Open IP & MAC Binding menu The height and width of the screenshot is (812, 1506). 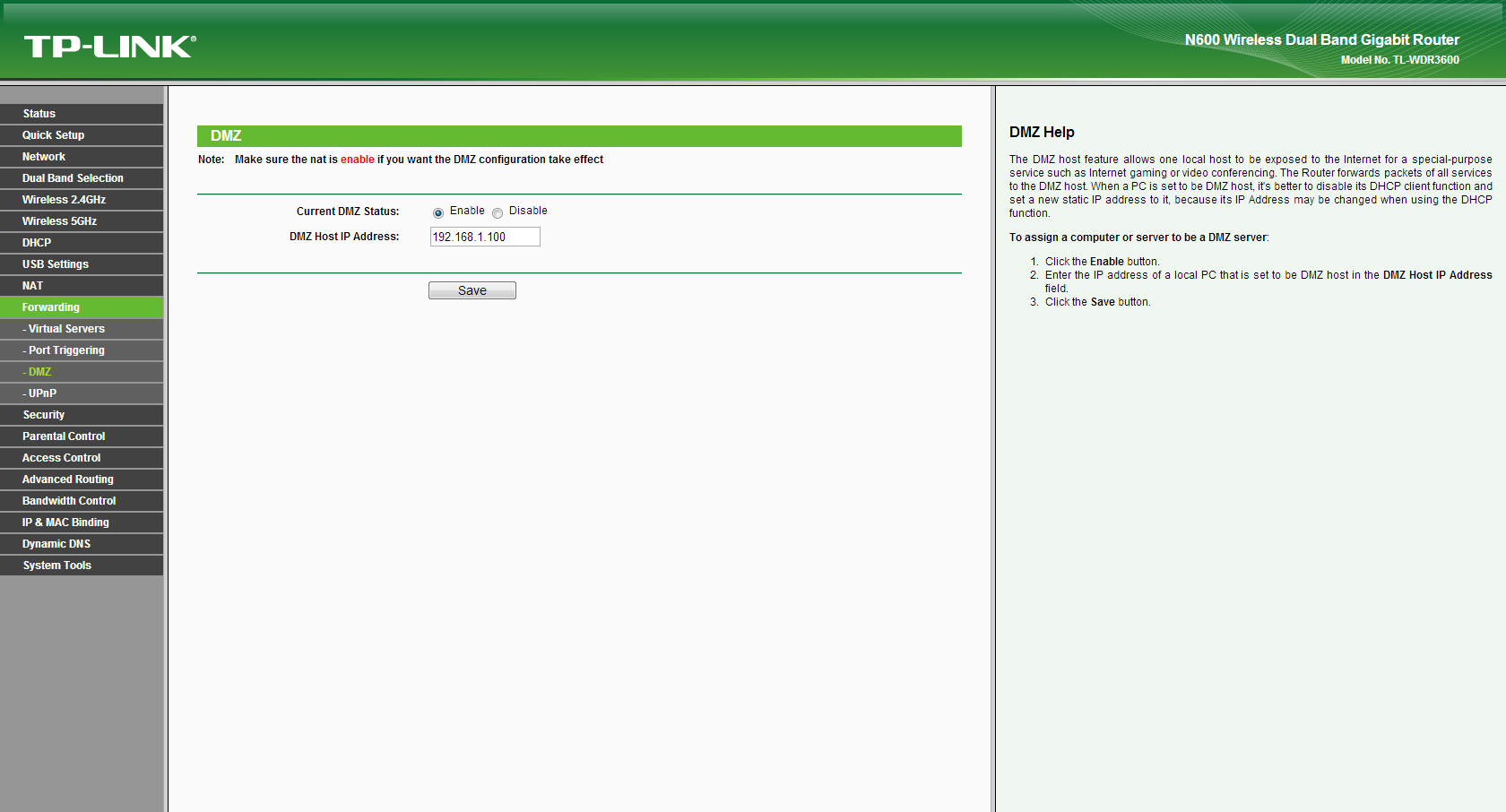(x=82, y=523)
